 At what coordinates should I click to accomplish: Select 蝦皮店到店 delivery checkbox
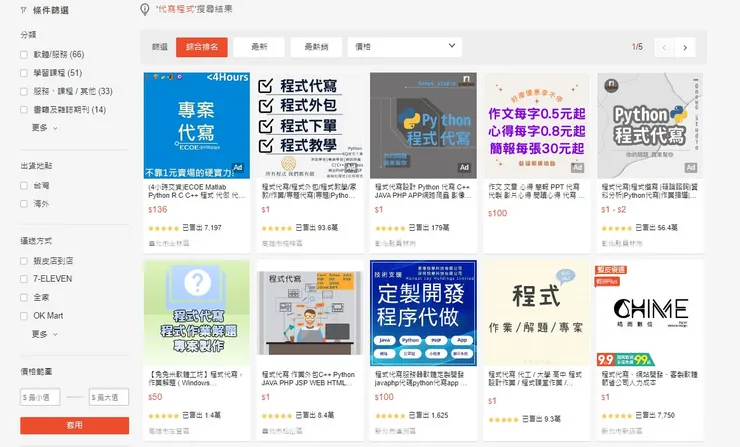pyautogui.click(x=24, y=261)
